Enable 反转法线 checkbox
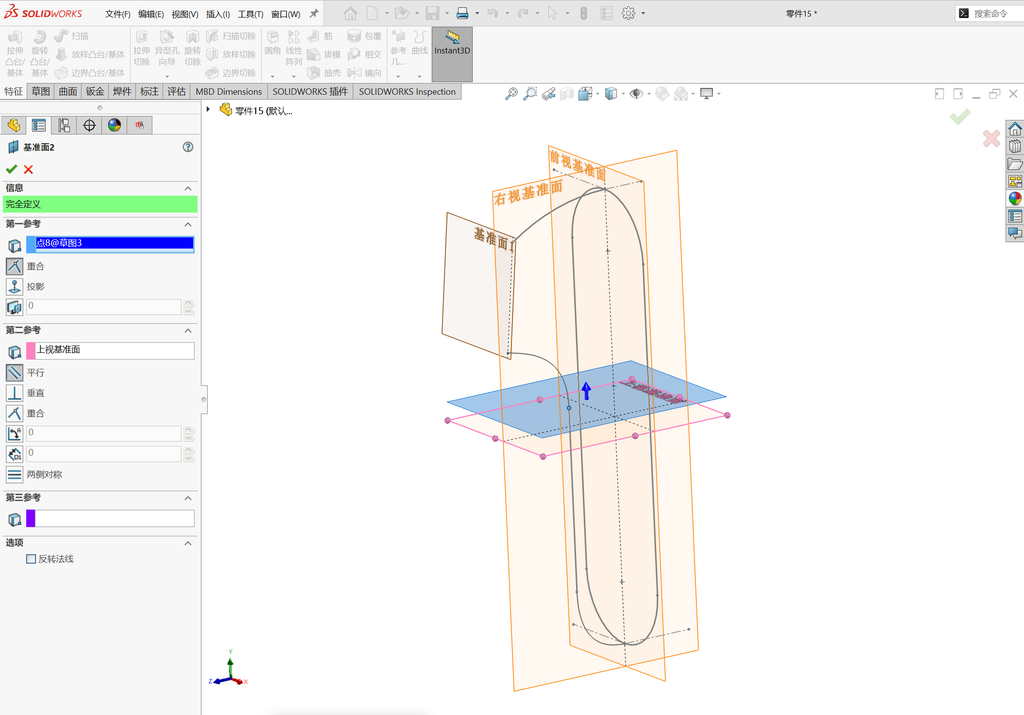The width and height of the screenshot is (1024, 715). click(31, 559)
